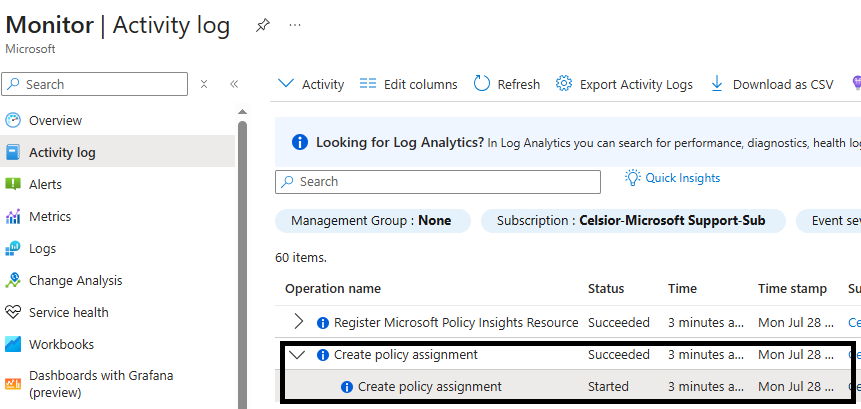
Task: Click info icon of Register Microsoft Policy row
Action: coord(323,323)
